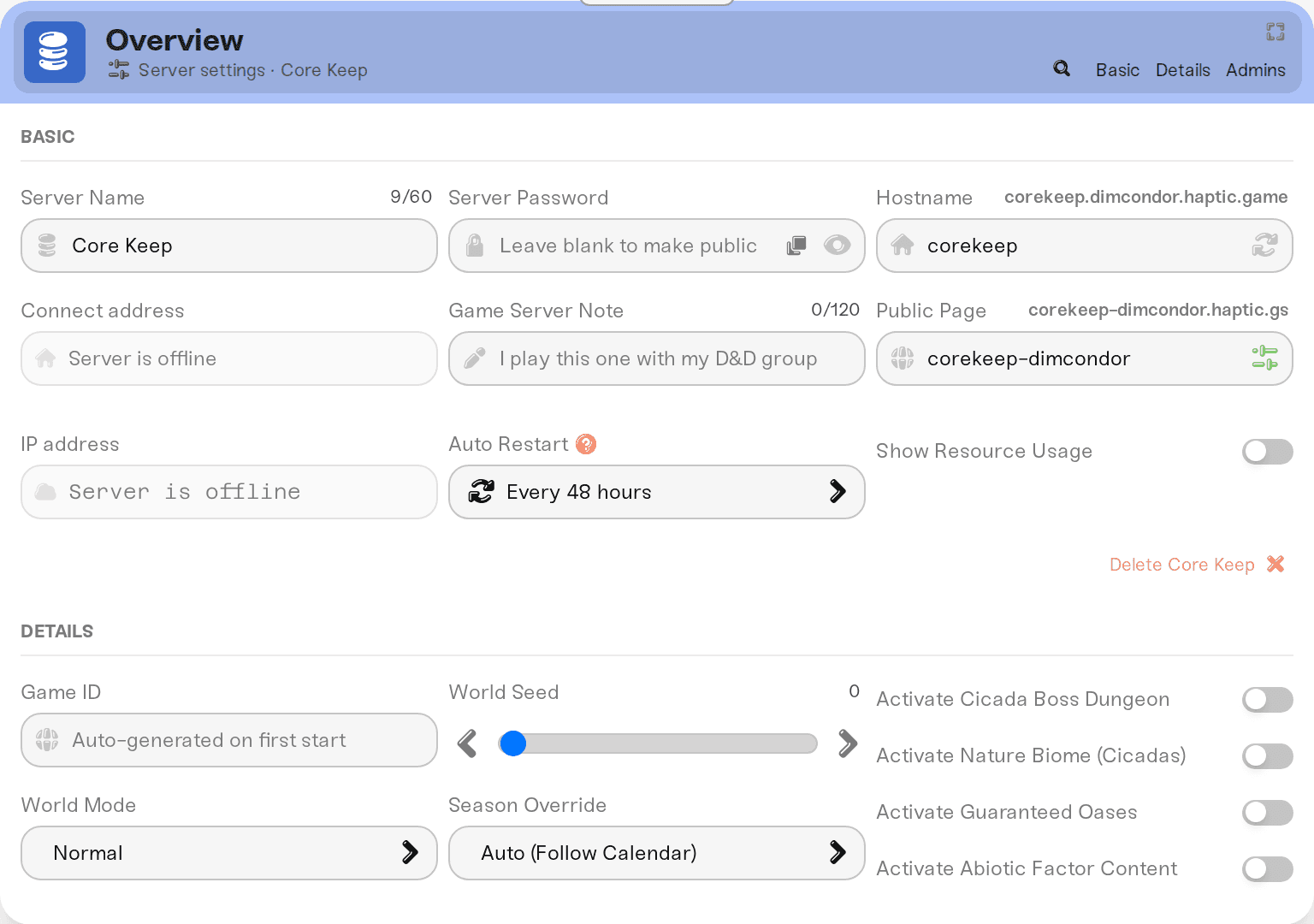
Task: Click the pencil icon in Game Server Note
Action: (475, 358)
